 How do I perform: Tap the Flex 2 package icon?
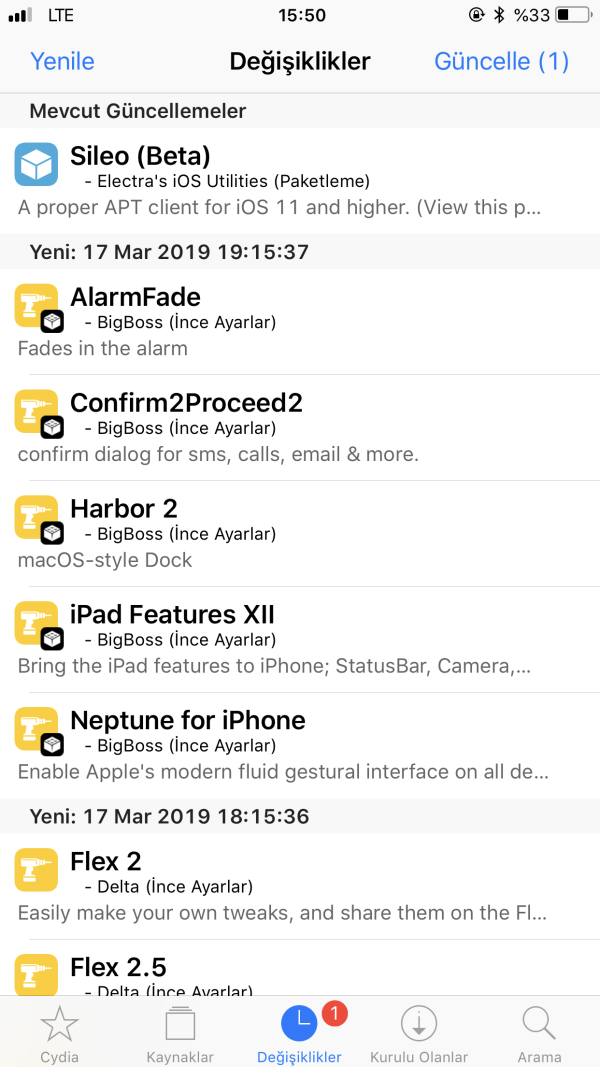pyautogui.click(x=36, y=869)
